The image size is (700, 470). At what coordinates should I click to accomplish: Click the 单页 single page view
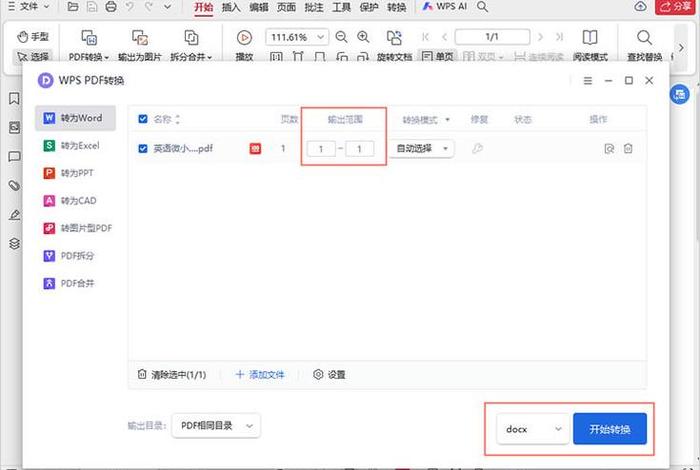click(x=438, y=57)
